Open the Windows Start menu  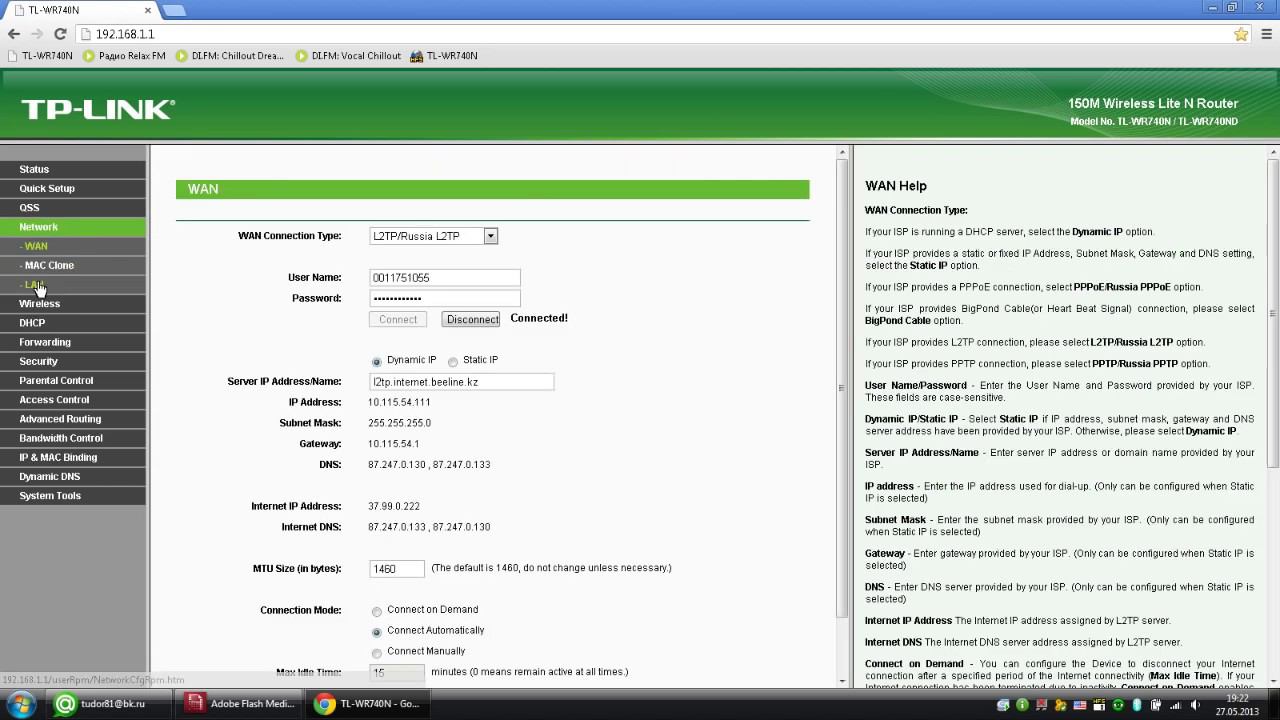pyautogui.click(x=21, y=704)
